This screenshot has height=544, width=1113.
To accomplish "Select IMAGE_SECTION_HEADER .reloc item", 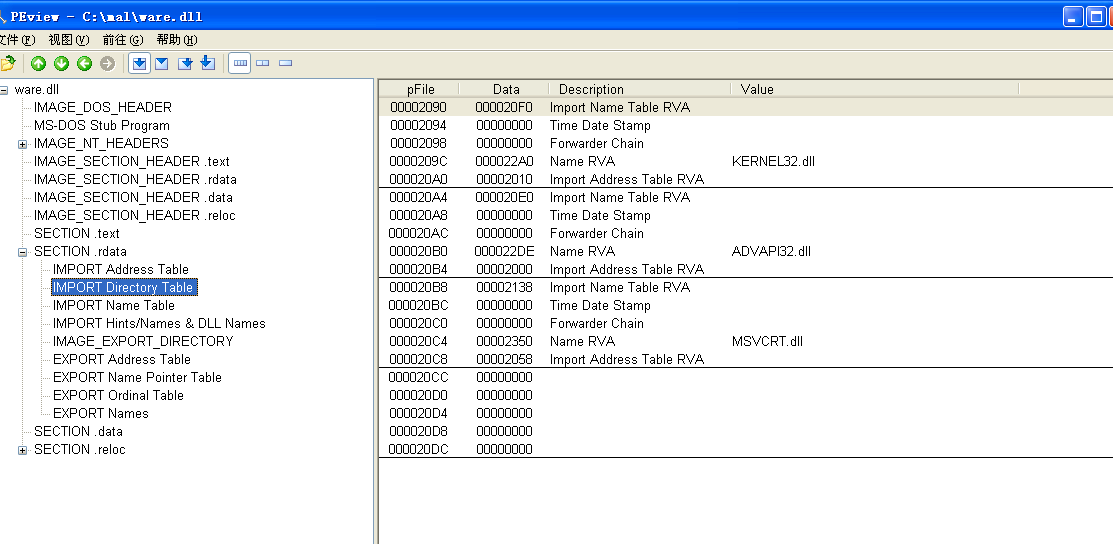I will pos(134,215).
